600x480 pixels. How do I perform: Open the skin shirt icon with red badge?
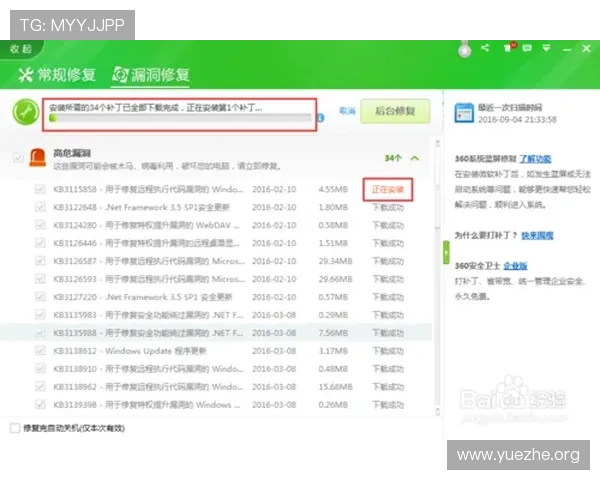coord(509,47)
